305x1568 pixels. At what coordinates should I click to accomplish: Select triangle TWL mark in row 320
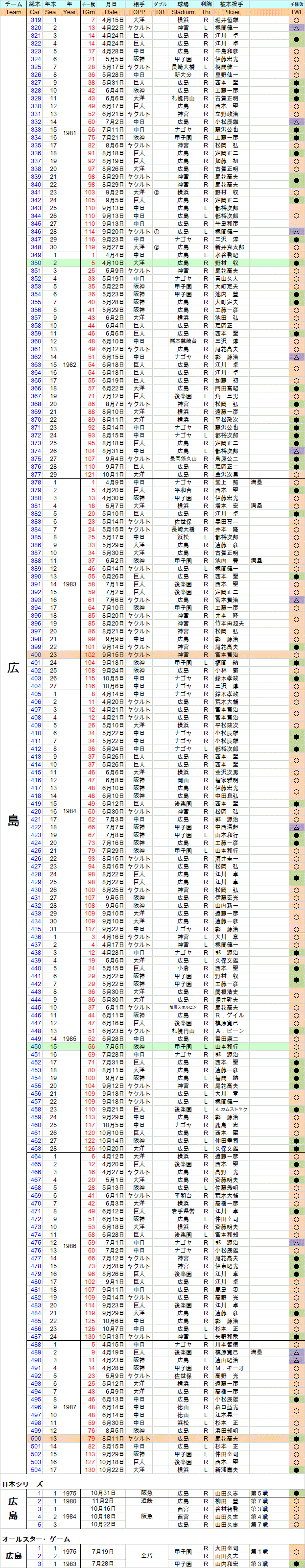point(296,28)
